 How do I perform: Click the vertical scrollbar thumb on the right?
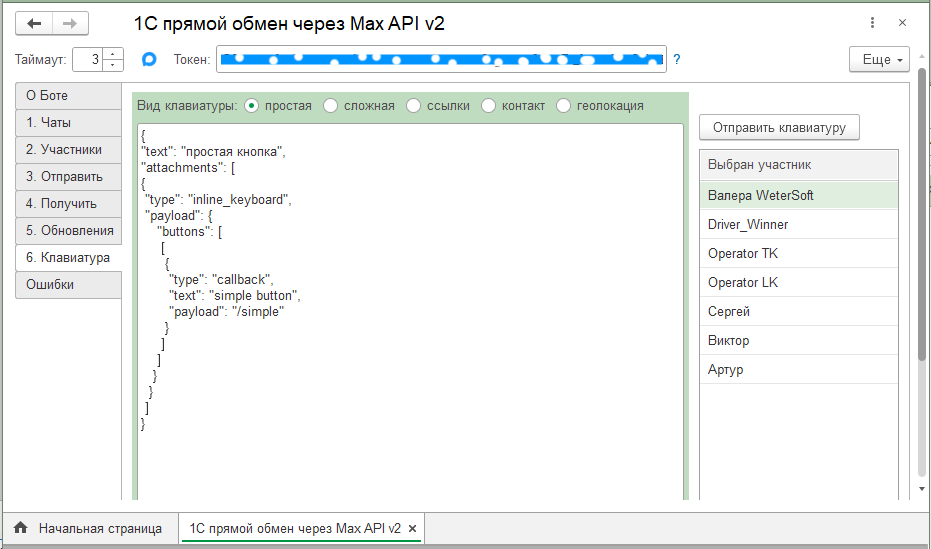click(x=922, y=214)
